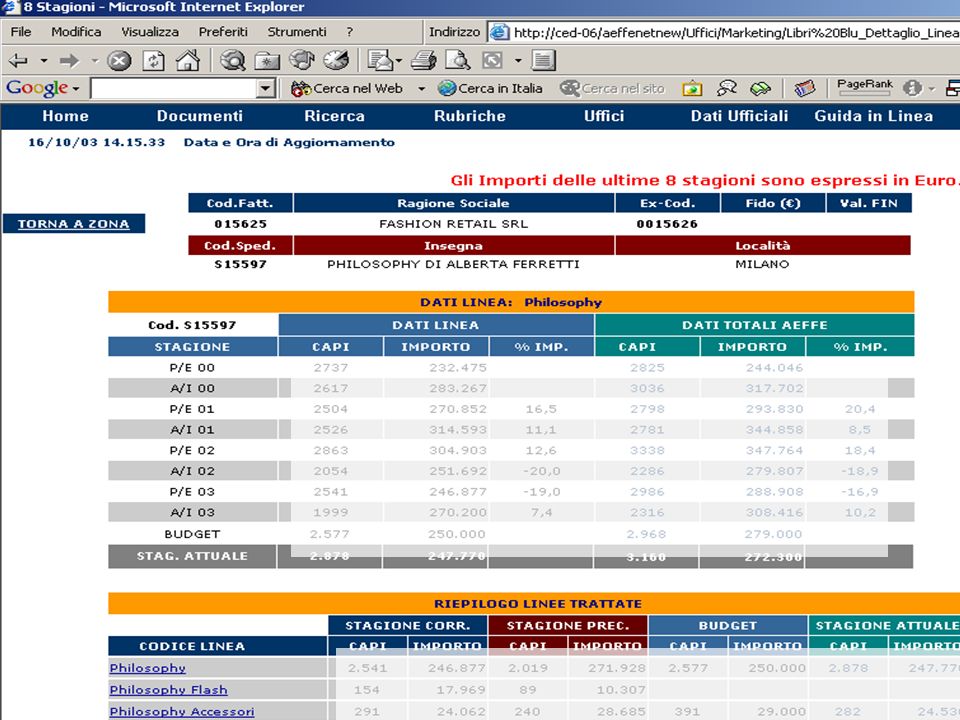Image resolution: width=960 pixels, height=720 pixels.
Task: Open the History clock icon
Action: tap(336, 60)
